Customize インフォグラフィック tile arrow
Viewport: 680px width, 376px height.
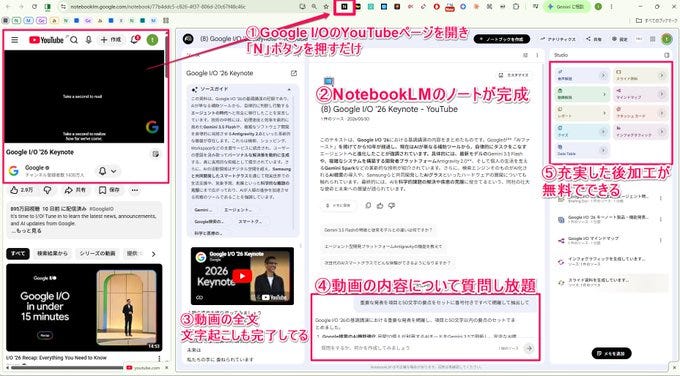[662, 131]
